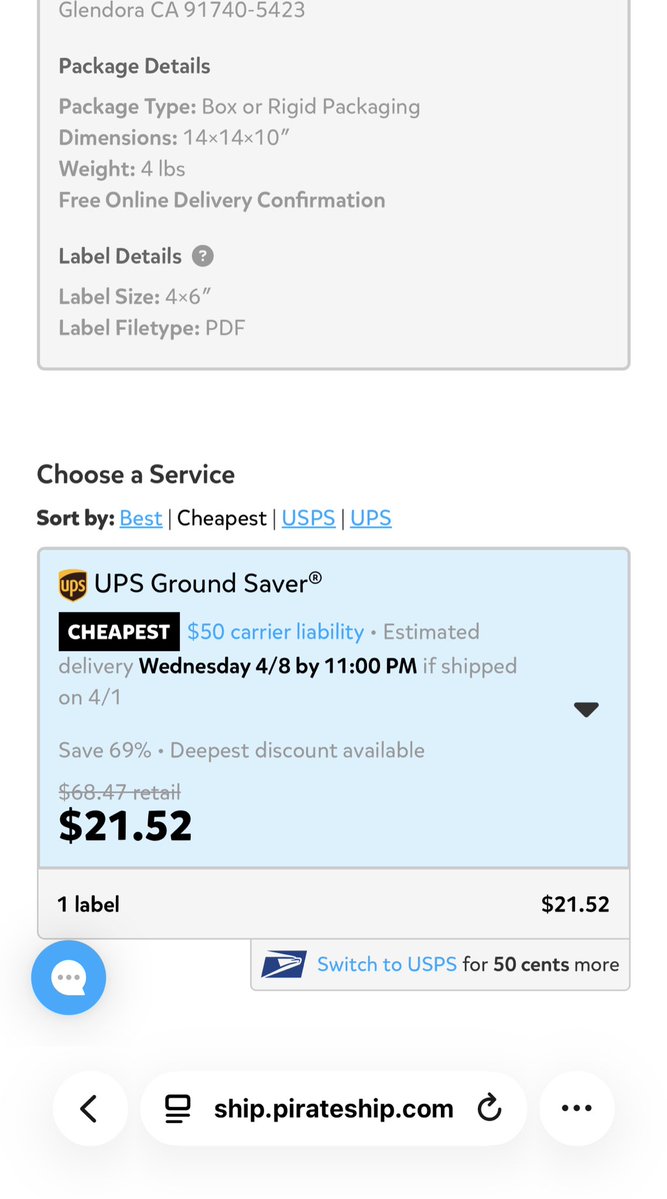Click the 1 label total row
Image resolution: width=667 pixels, height=1199 pixels.
pyautogui.click(x=333, y=904)
